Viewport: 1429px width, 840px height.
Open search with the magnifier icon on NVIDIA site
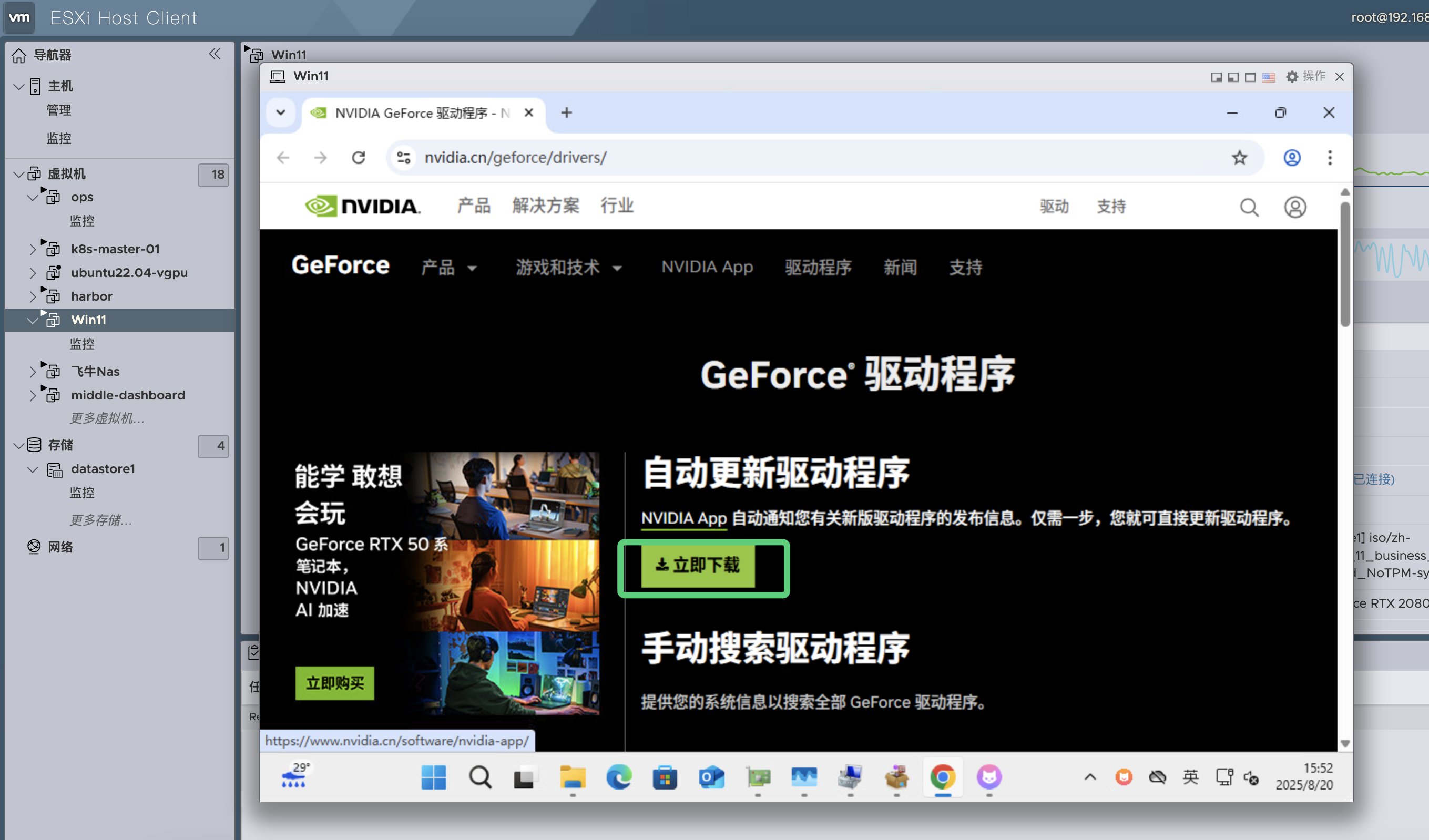click(1250, 207)
